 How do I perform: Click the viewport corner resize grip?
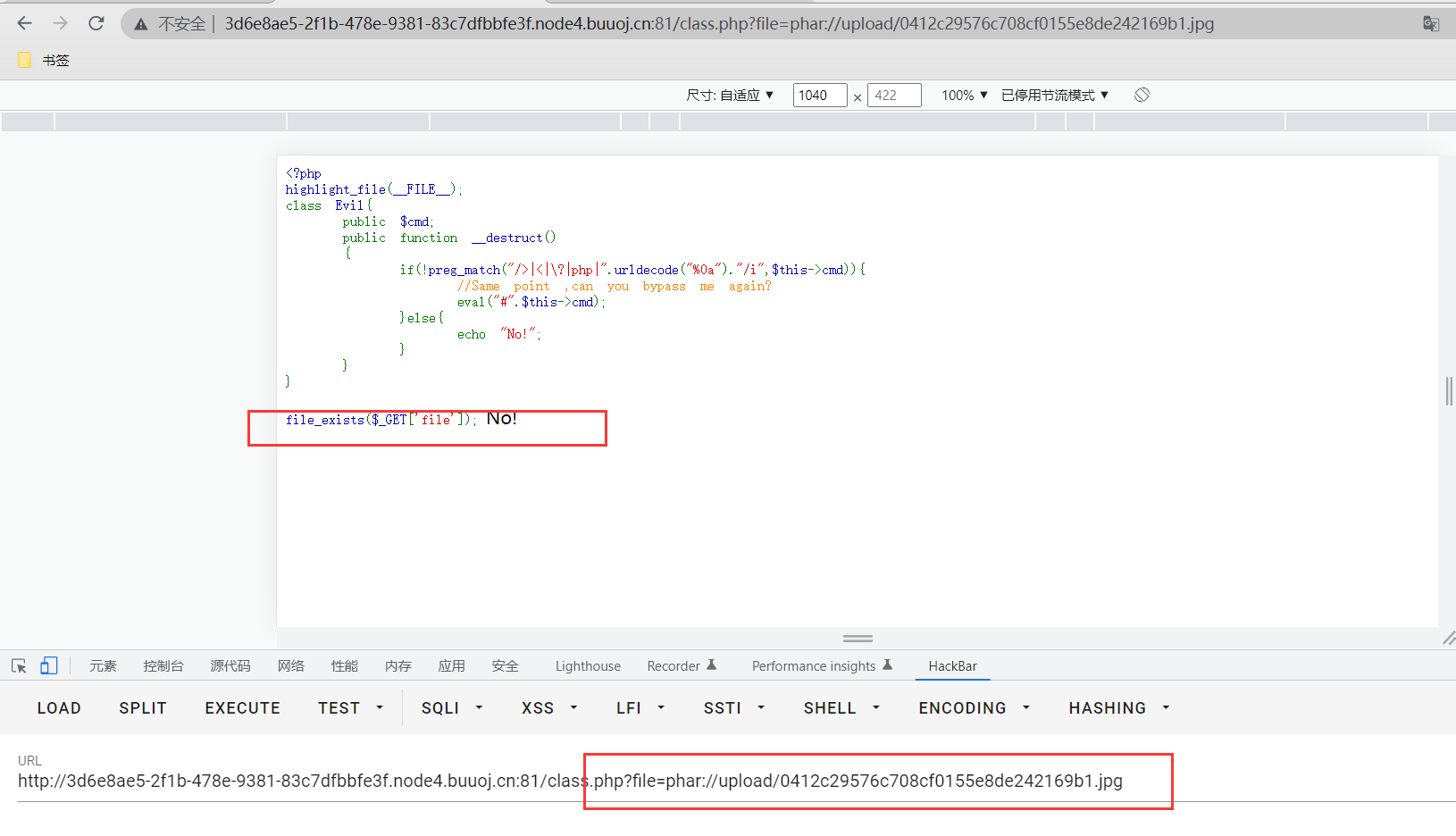1448,638
